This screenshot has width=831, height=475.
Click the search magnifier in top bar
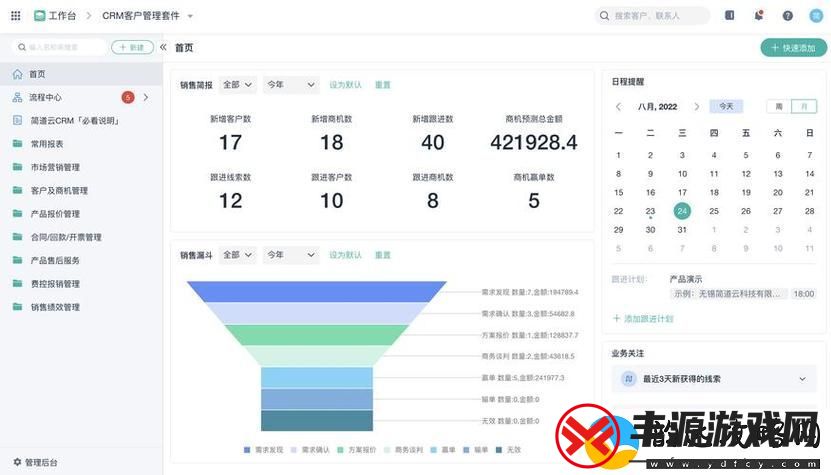604,16
